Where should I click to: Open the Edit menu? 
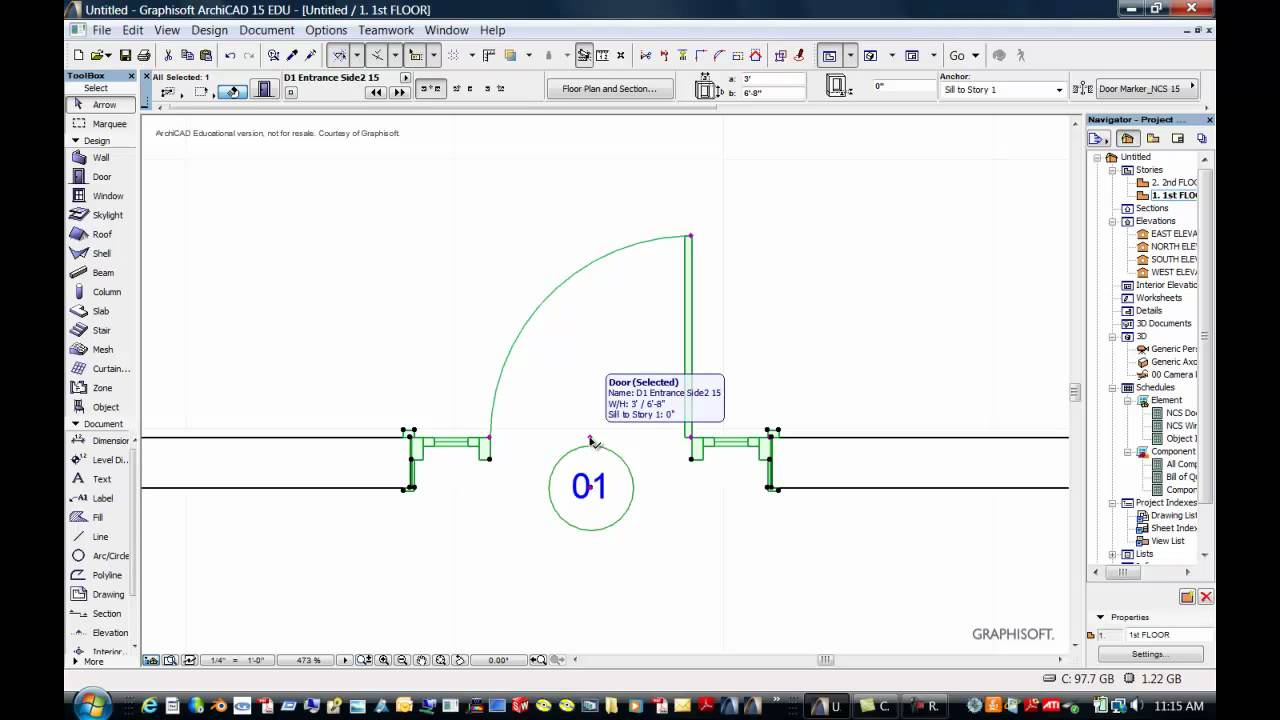133,30
